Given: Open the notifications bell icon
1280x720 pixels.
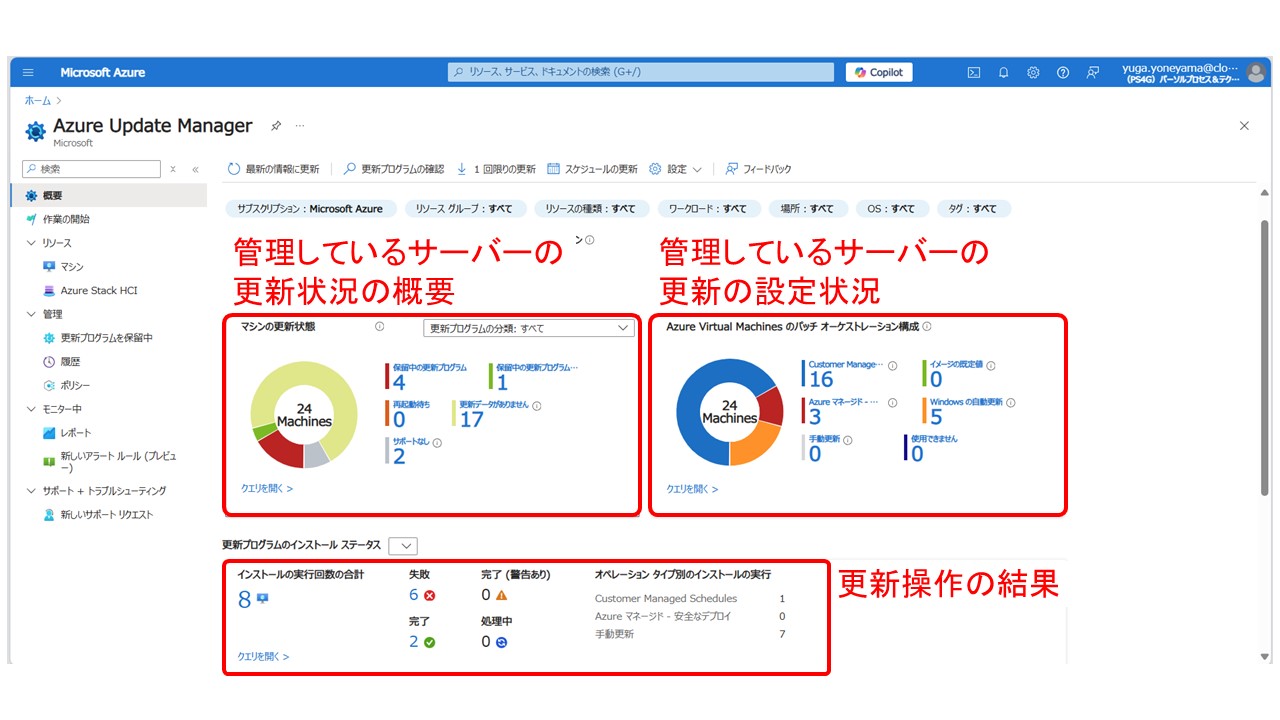Looking at the screenshot, I should click(1003, 71).
